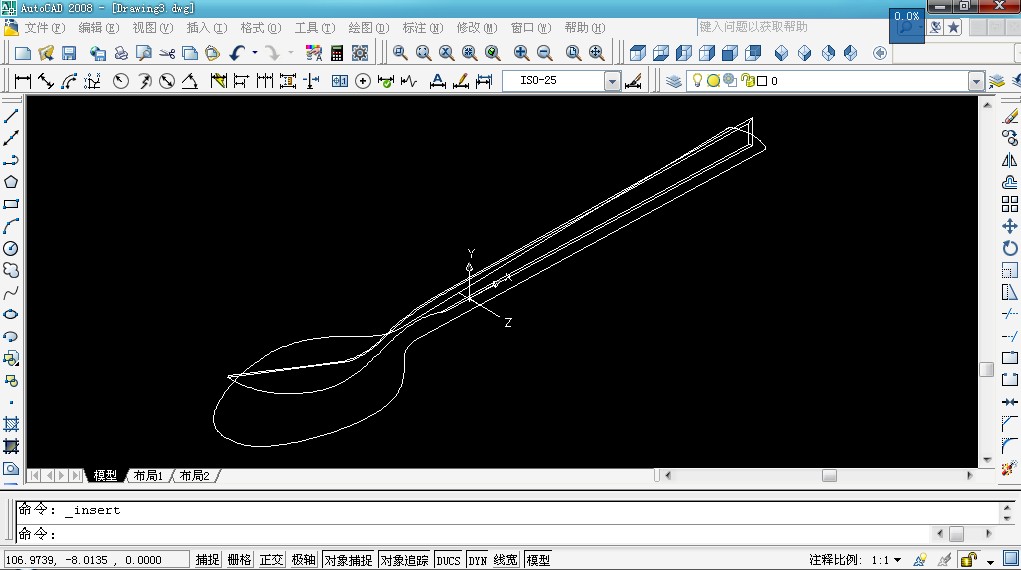The image size is (1021, 570).
Task: Click the 模型 model space button in status bar
Action: [x=538, y=560]
